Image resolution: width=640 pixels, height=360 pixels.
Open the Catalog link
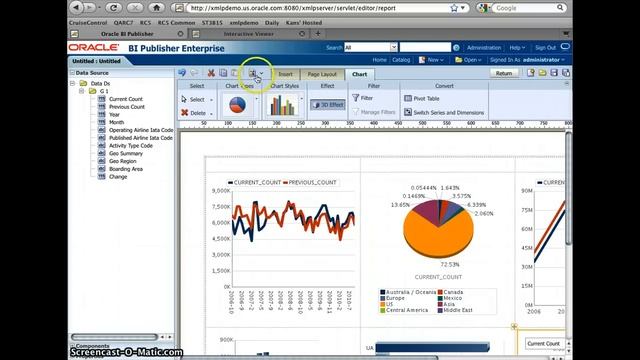tap(401, 60)
